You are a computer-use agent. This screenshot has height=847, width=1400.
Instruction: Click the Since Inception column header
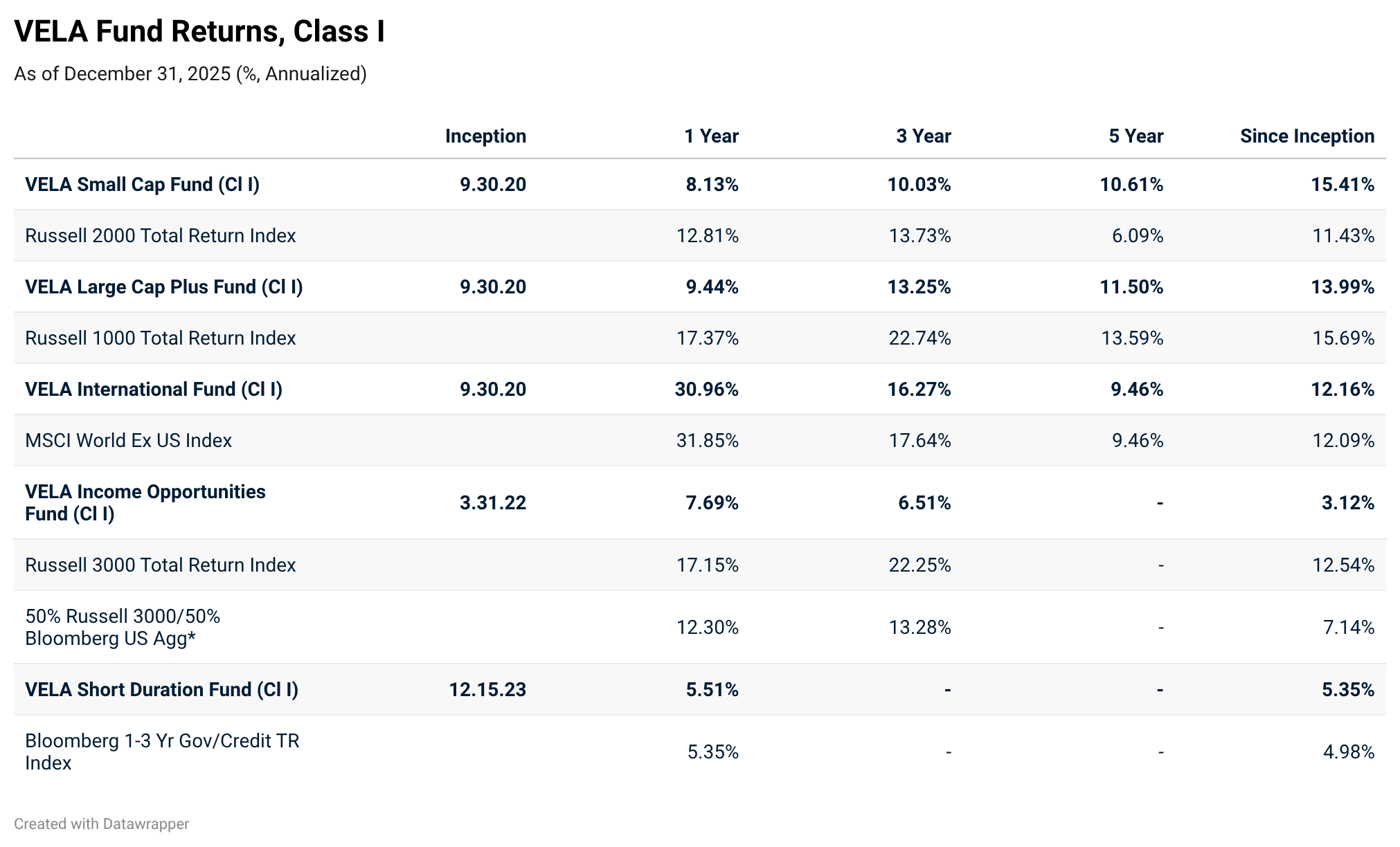[x=1307, y=136]
